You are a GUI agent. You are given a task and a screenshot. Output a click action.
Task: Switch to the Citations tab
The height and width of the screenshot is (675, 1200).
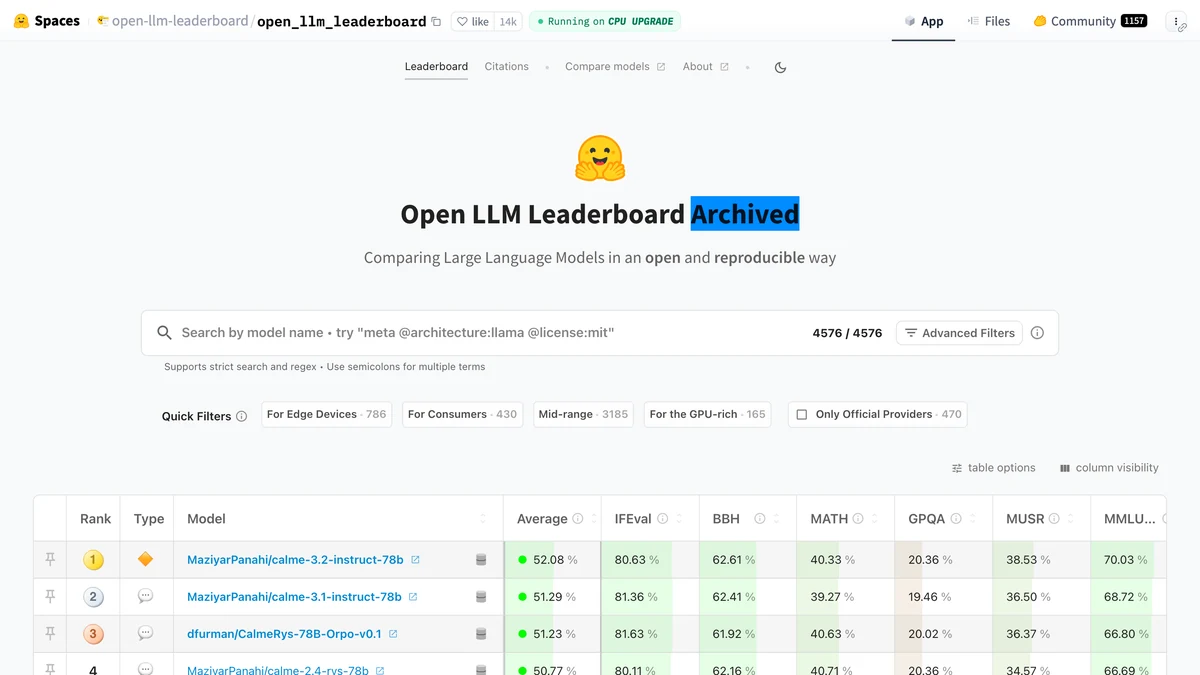(507, 67)
